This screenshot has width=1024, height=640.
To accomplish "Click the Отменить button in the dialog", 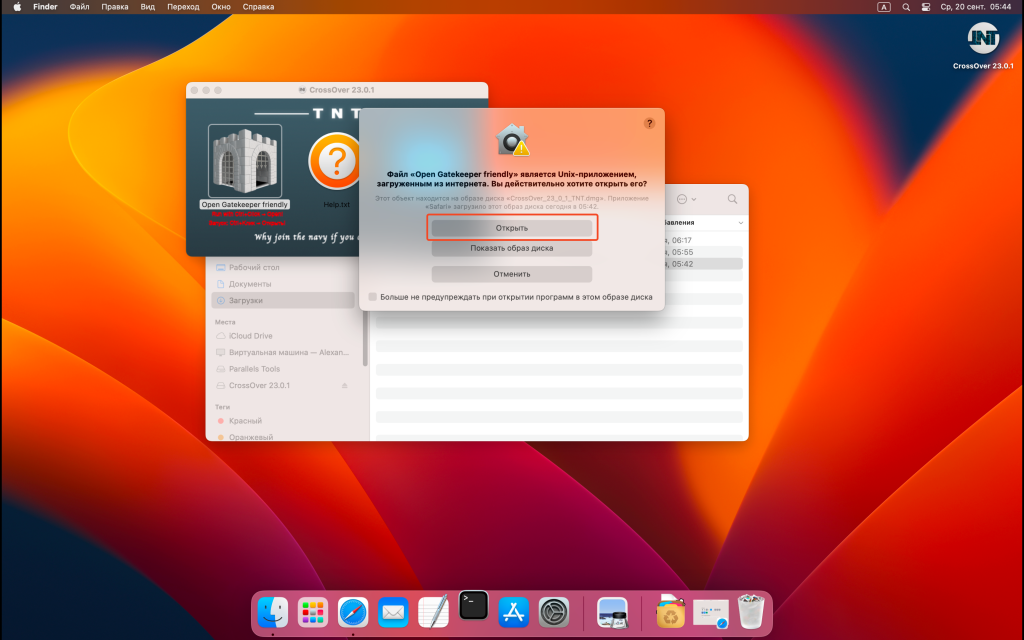I will [511, 274].
